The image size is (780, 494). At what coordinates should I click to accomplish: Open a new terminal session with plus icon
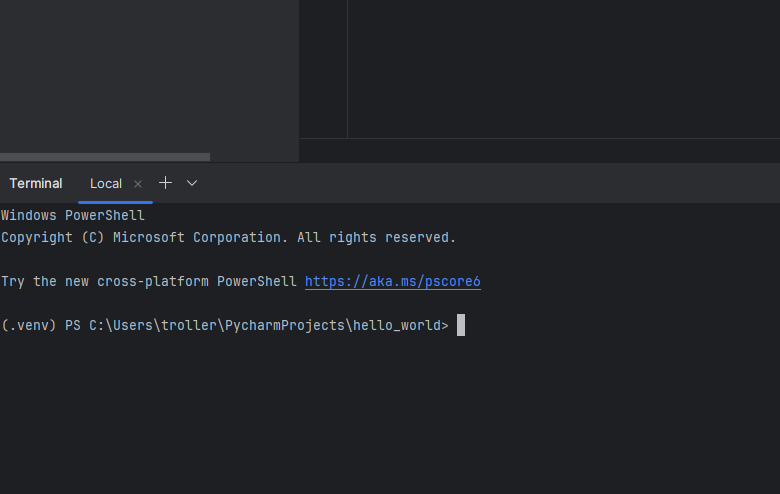point(166,183)
